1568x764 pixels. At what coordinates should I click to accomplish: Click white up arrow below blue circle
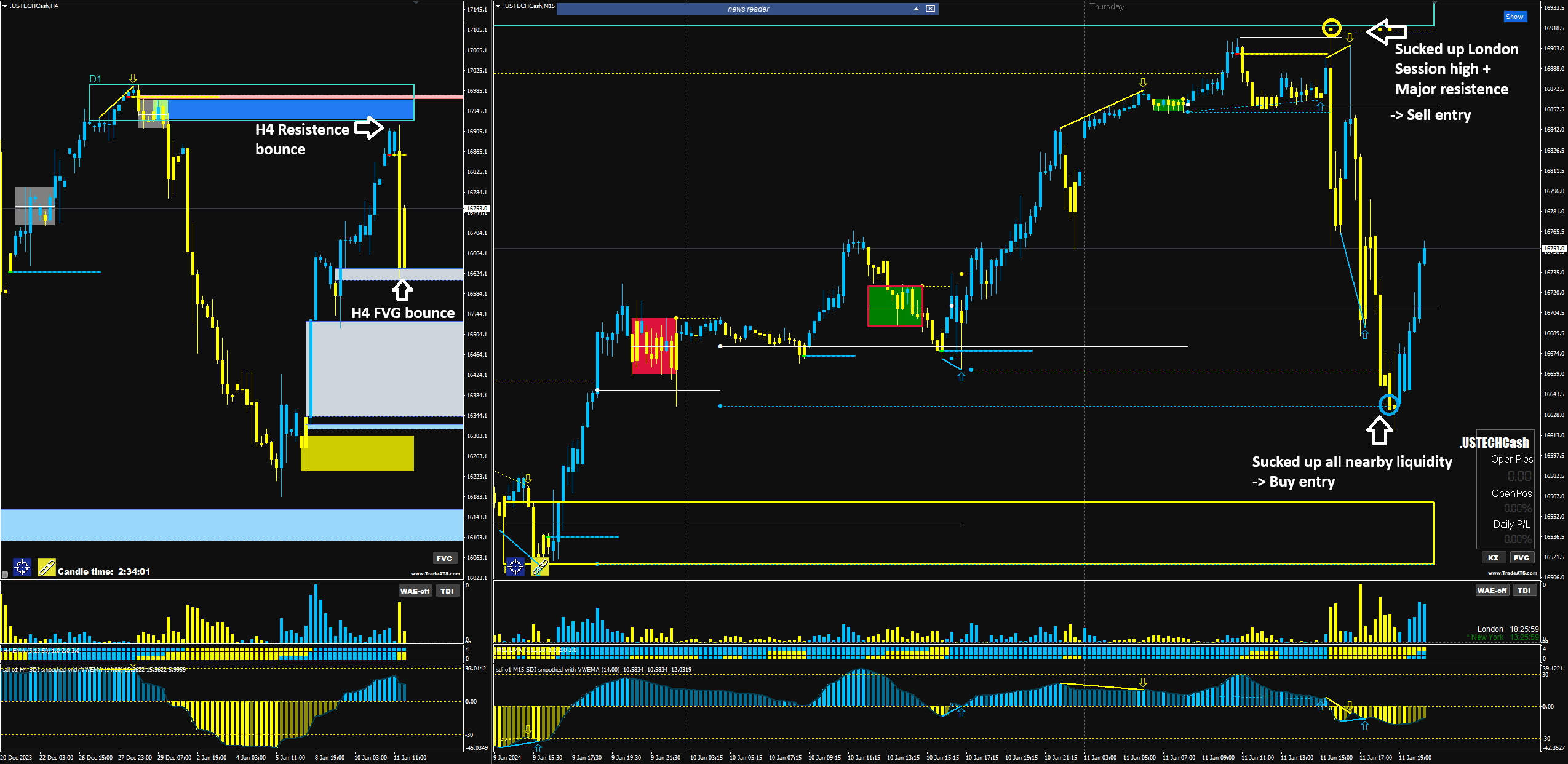click(x=1380, y=430)
